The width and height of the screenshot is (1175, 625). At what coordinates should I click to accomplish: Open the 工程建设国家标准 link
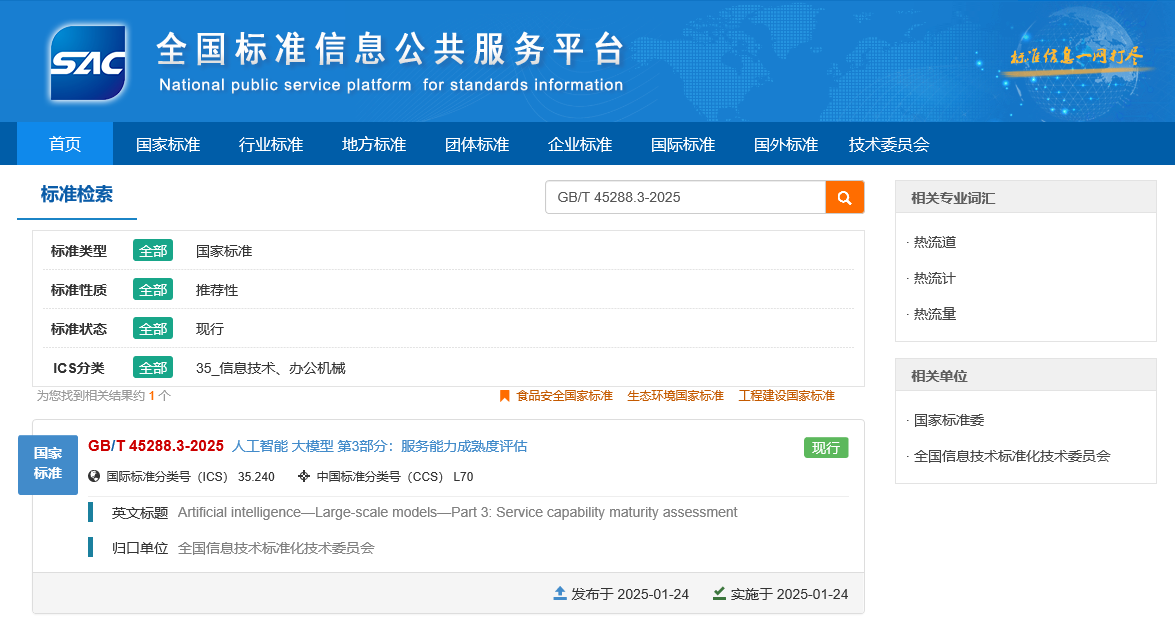pos(786,396)
